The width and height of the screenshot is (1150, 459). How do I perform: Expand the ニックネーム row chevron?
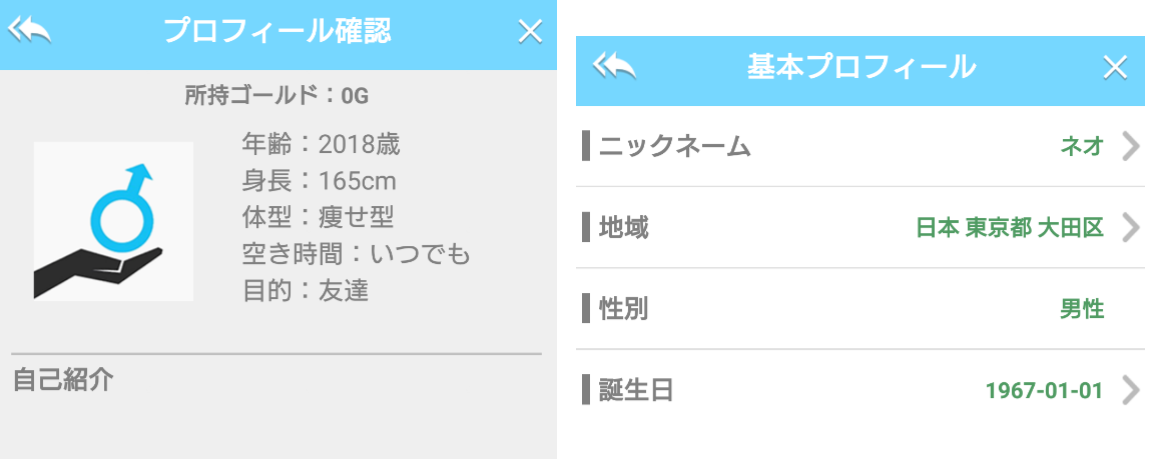[x=1130, y=147]
